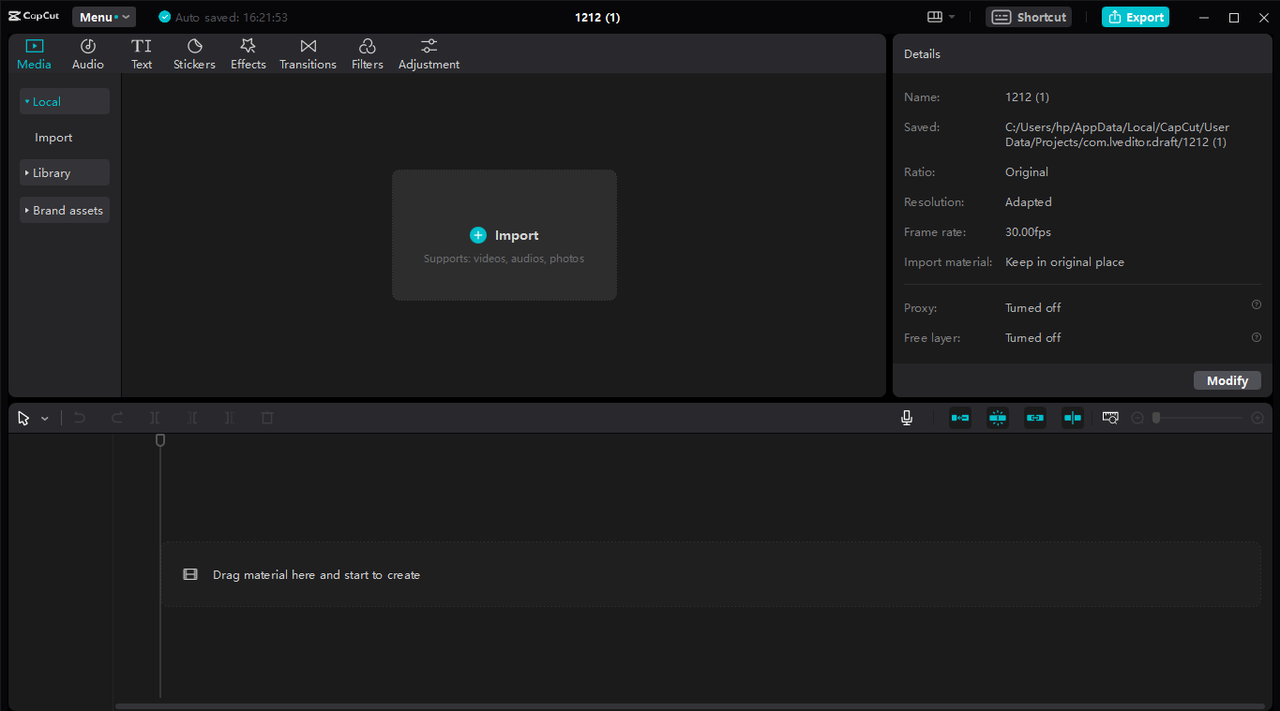Image resolution: width=1280 pixels, height=711 pixels.
Task: Click the Saved project path text
Action: coord(1117,134)
